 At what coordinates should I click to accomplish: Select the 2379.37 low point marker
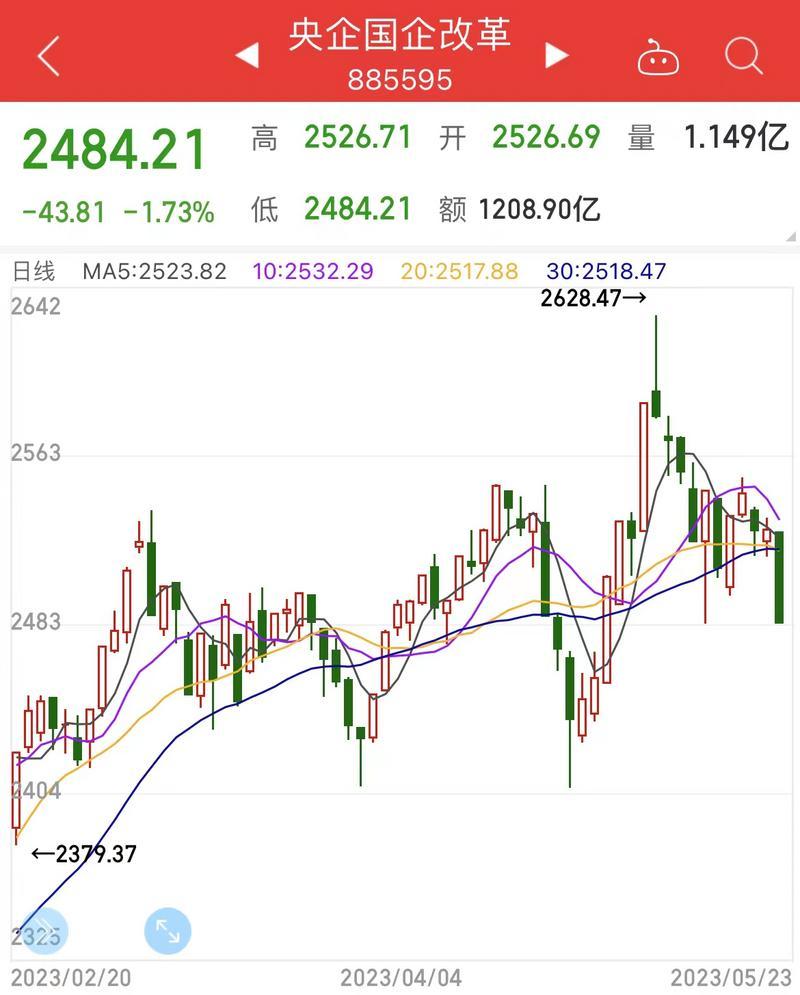(84, 854)
